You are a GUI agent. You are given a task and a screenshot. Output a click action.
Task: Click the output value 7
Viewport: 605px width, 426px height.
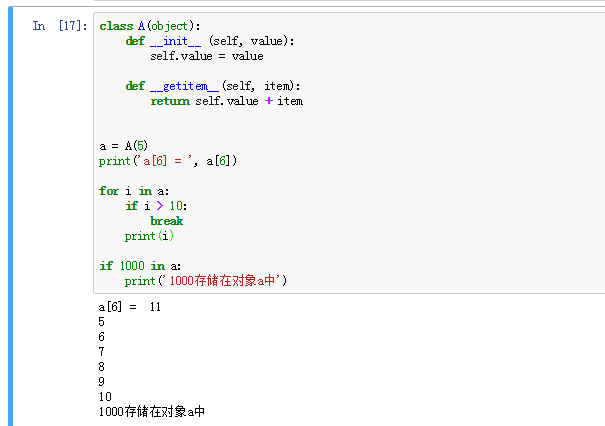pyautogui.click(x=101, y=352)
